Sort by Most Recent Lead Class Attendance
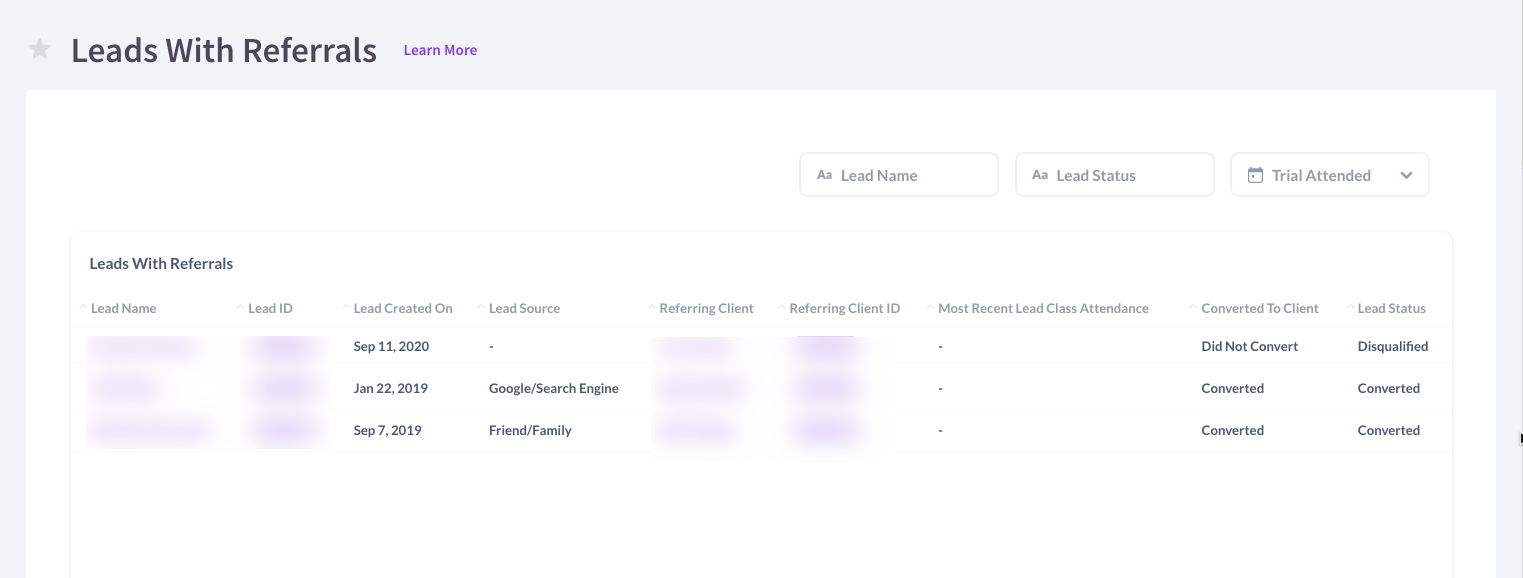This screenshot has width=1523, height=578. 1043,308
